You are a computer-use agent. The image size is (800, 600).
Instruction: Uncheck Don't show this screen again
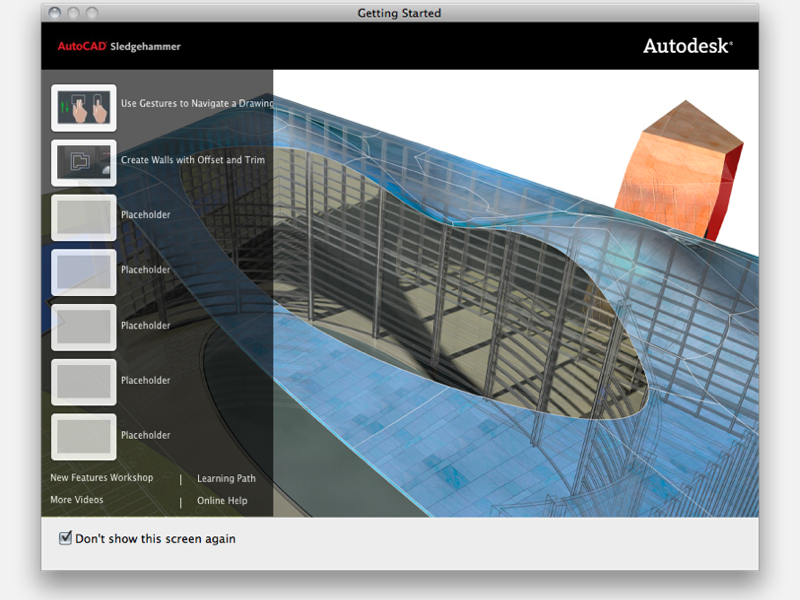65,538
